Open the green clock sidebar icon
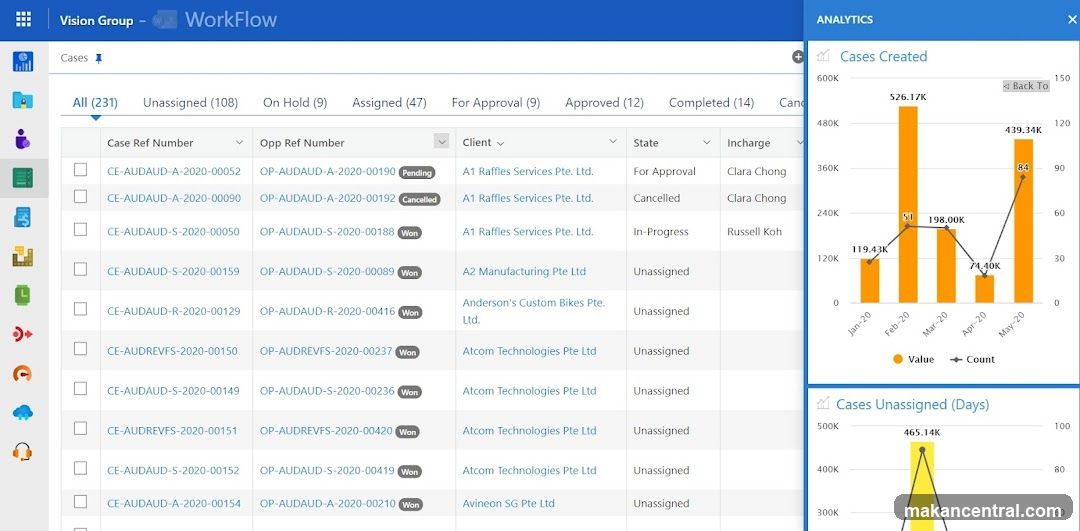Viewport: 1080px width, 531px height. click(x=23, y=295)
